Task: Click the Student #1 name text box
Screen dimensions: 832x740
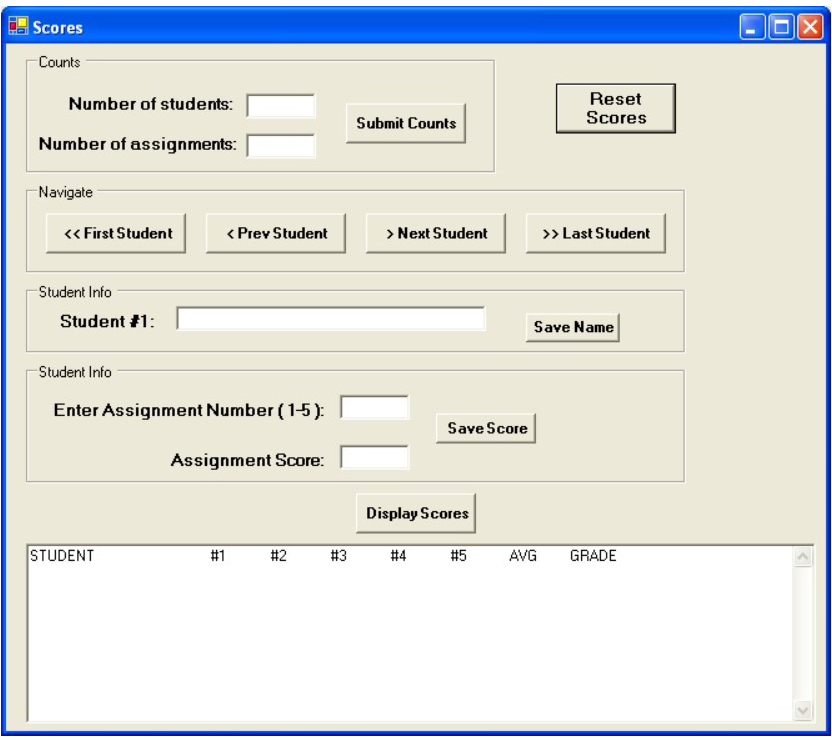Action: [x=330, y=322]
